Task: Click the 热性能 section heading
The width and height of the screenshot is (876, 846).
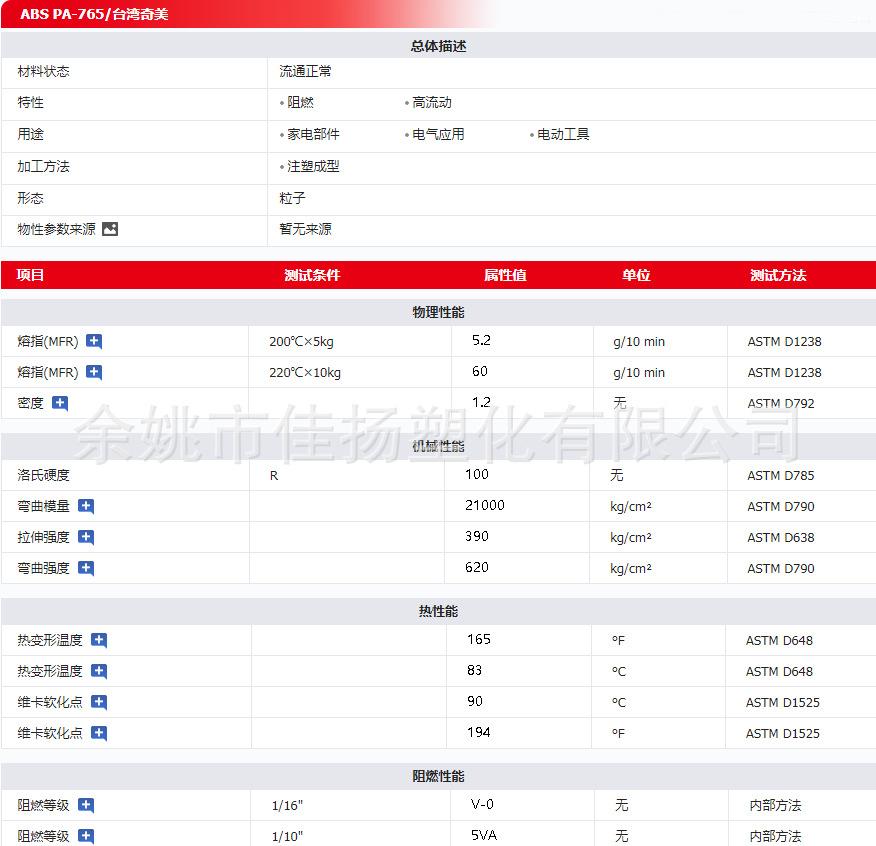Action: click(x=439, y=611)
